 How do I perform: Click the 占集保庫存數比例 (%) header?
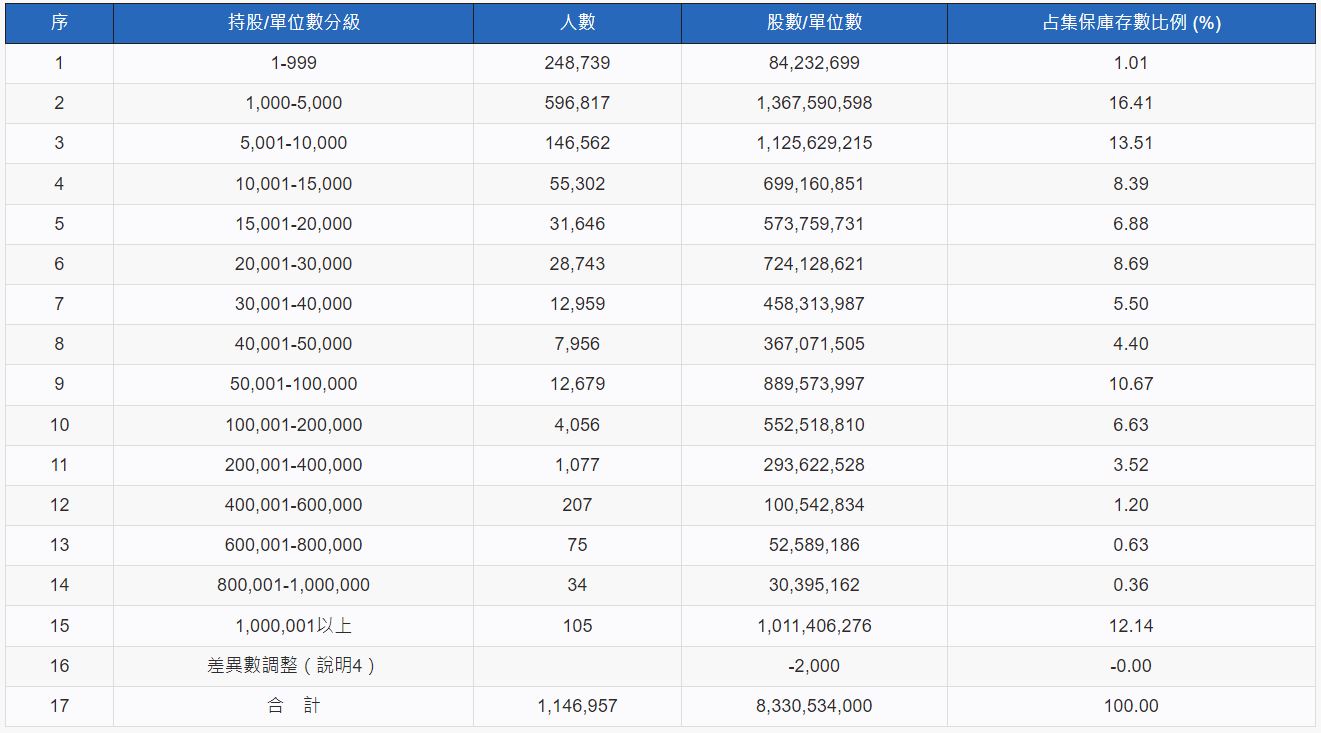tap(1131, 23)
